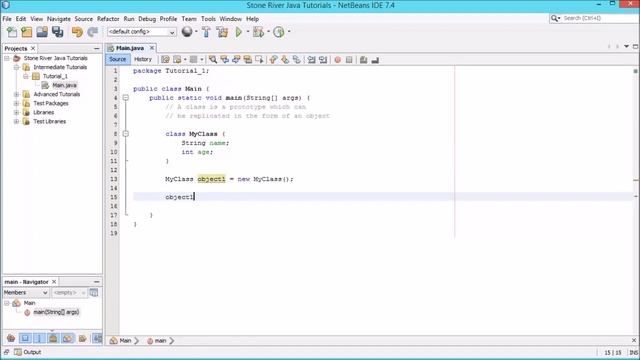Click the Comment icon in editor toolbar
Viewport: 640px width, 360px height.
coord(363,60)
